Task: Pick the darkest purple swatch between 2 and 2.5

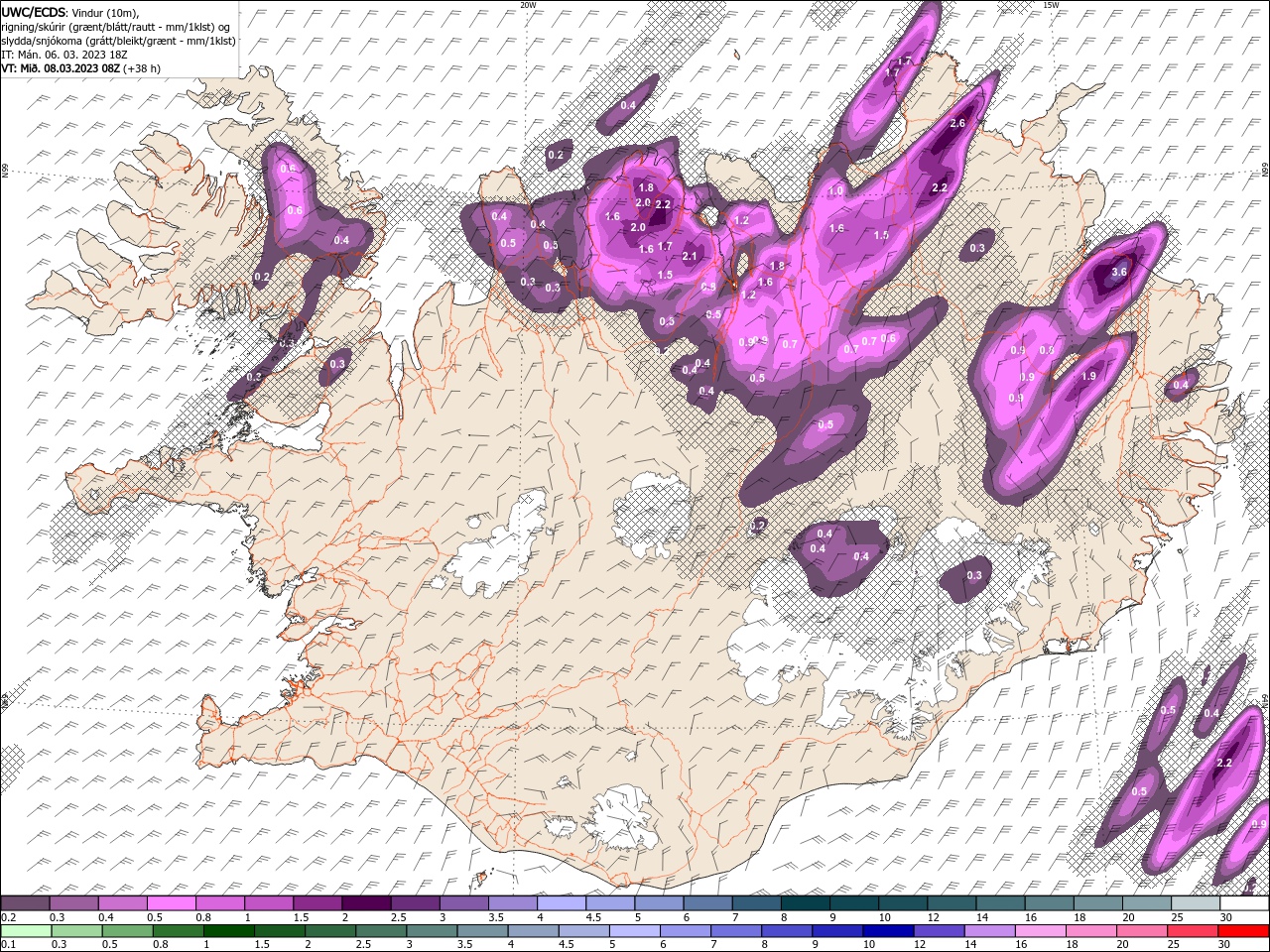Action: tap(365, 903)
